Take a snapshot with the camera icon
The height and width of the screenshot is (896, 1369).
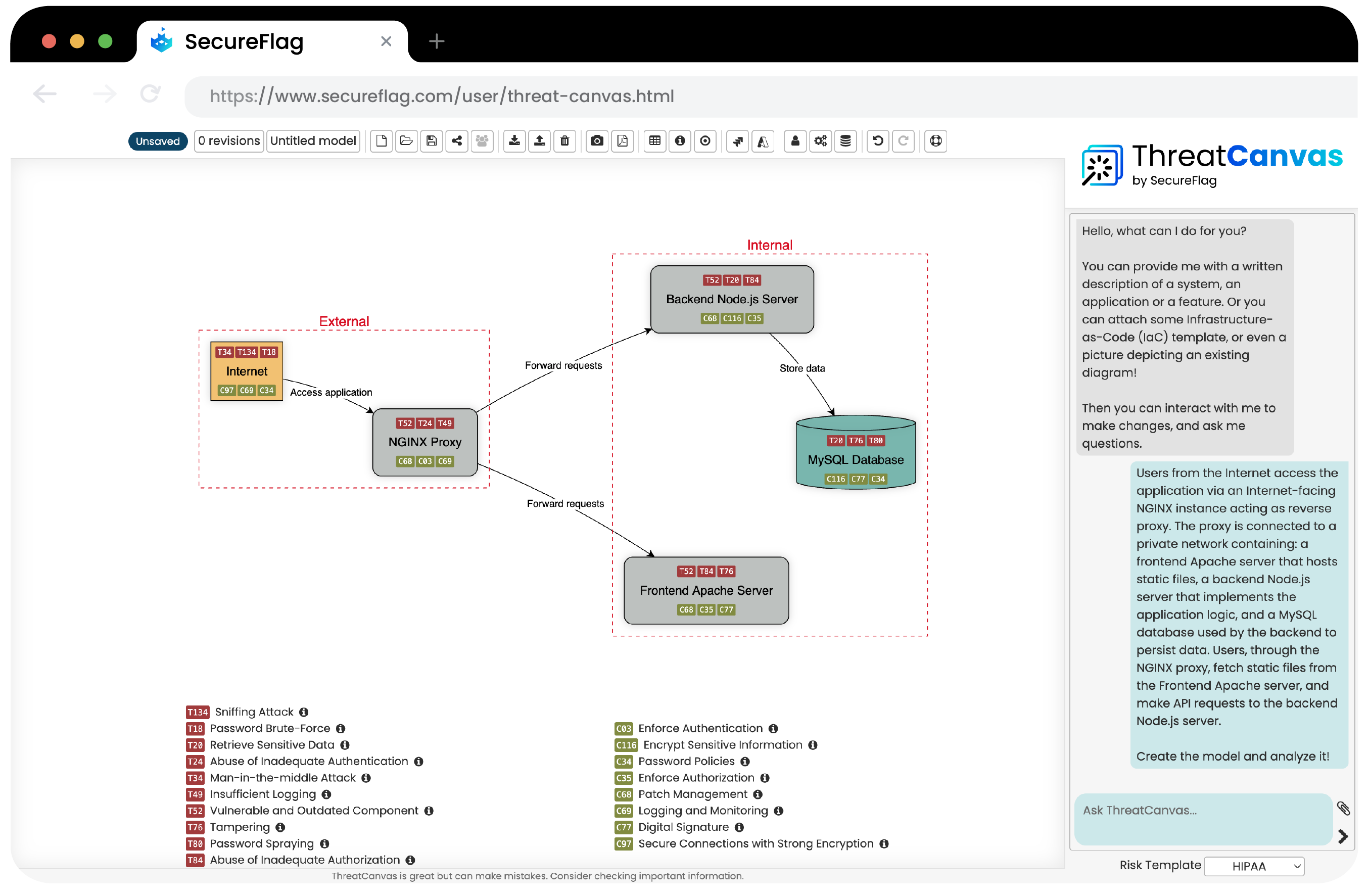[597, 141]
